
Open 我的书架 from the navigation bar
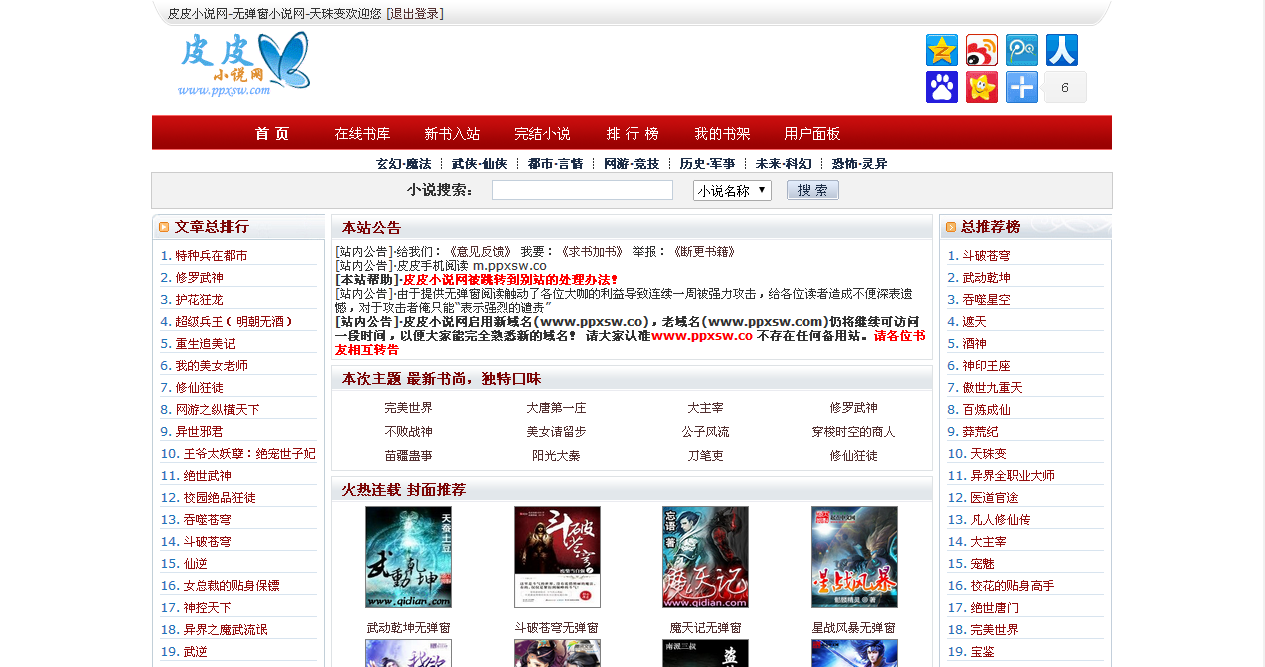coord(722,133)
